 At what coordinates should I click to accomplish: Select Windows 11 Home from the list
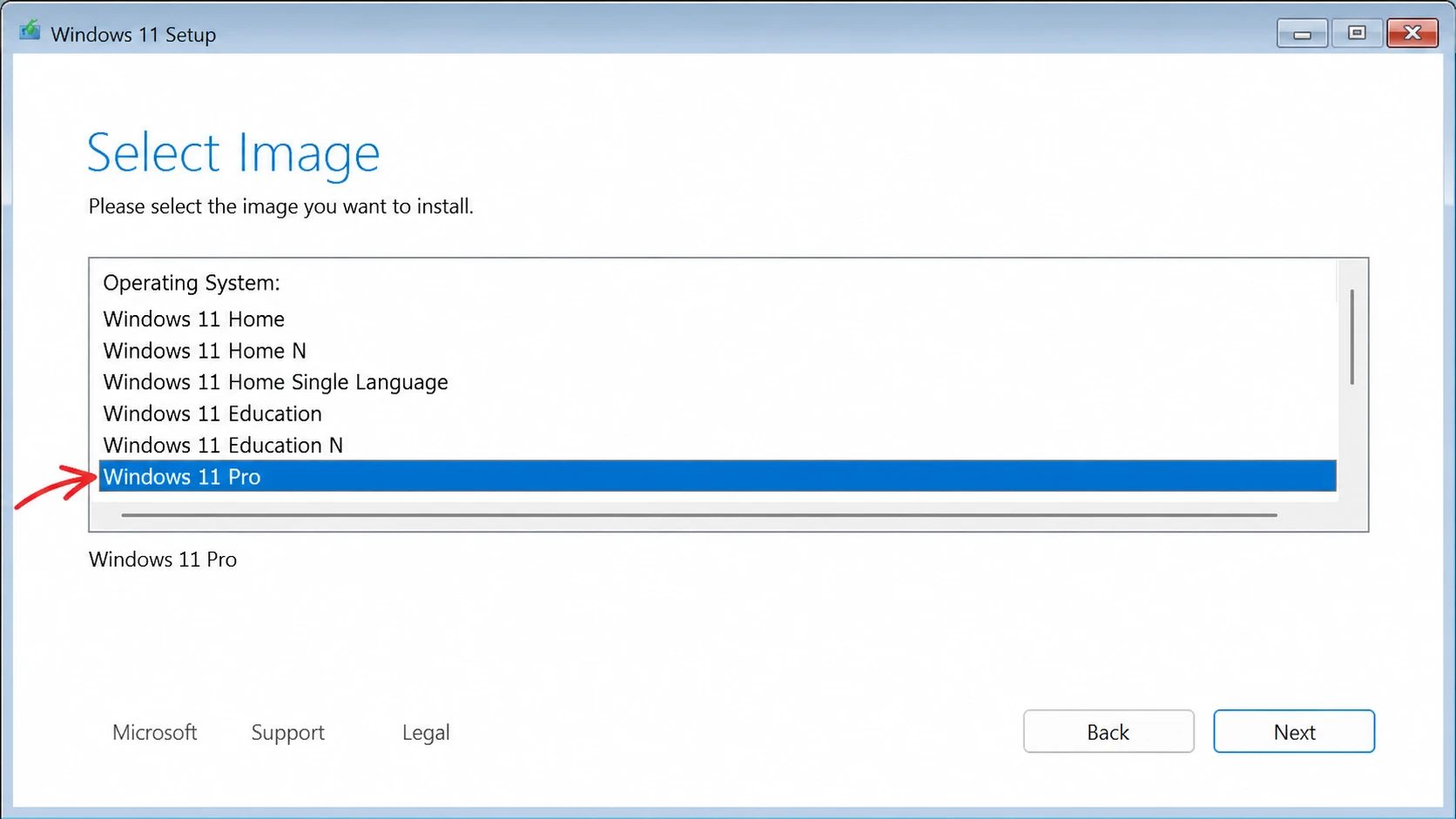[x=194, y=319]
